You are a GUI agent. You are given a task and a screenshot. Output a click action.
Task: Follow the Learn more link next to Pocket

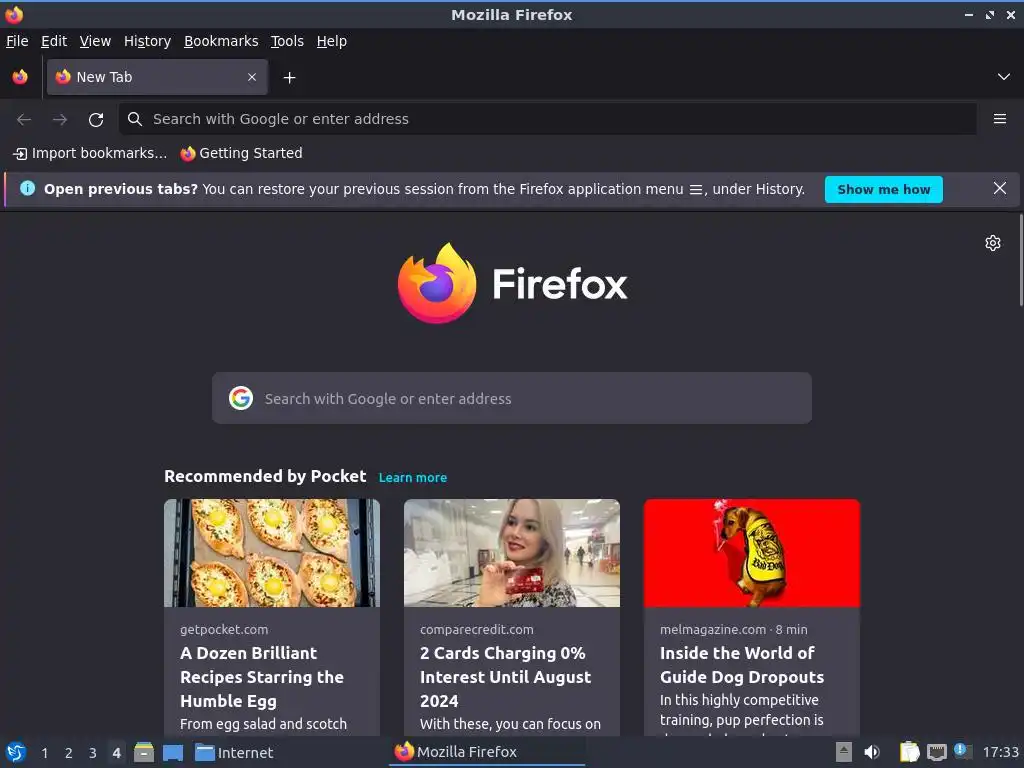point(413,477)
